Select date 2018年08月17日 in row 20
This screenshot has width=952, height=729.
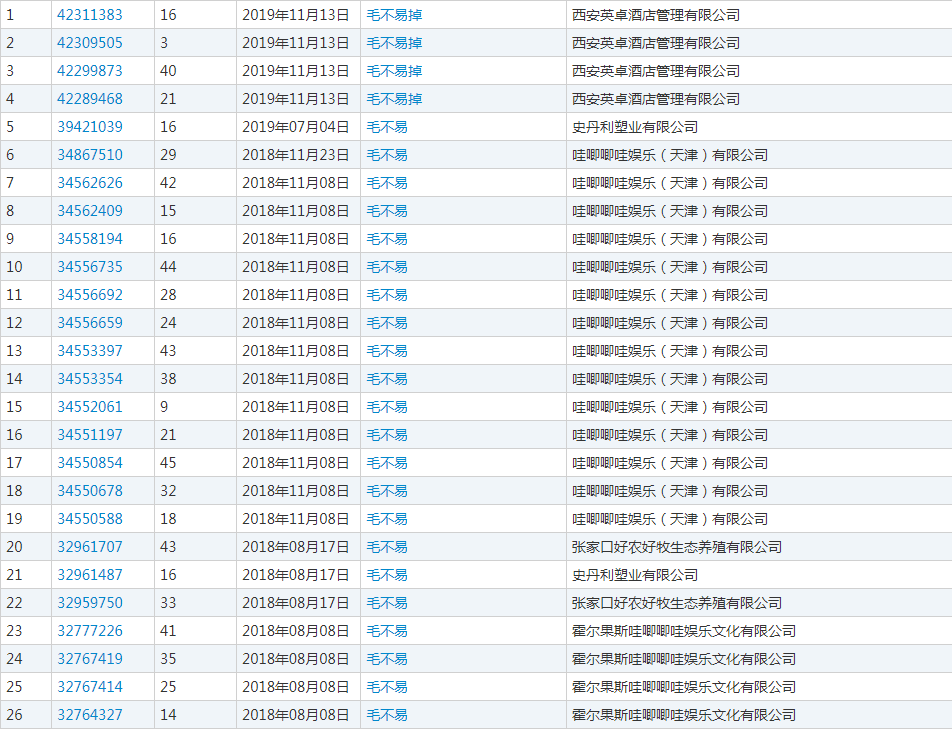[x=296, y=546]
